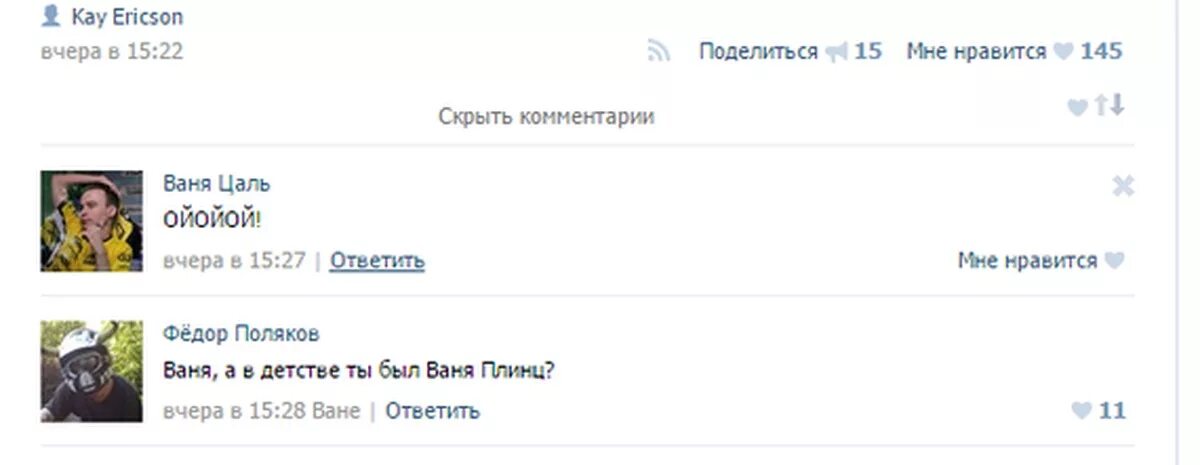Open Фёдор Поляков's avatar thumbnail
This screenshot has width=1200, height=465.
coord(92,371)
